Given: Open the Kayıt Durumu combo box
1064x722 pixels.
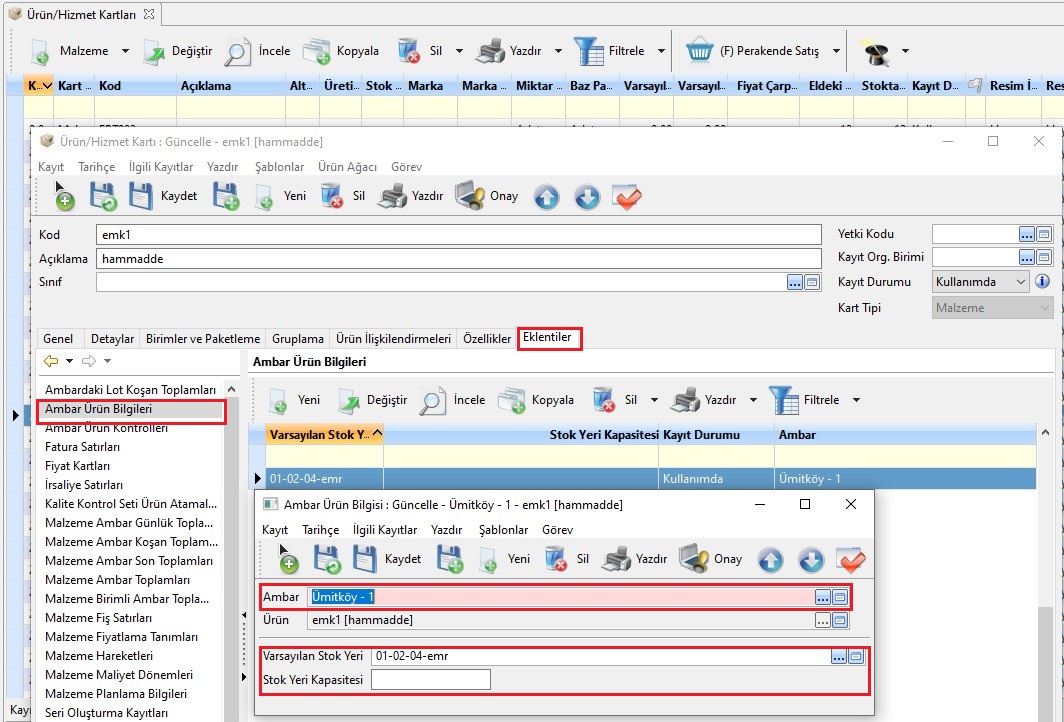Looking at the screenshot, I should (981, 282).
